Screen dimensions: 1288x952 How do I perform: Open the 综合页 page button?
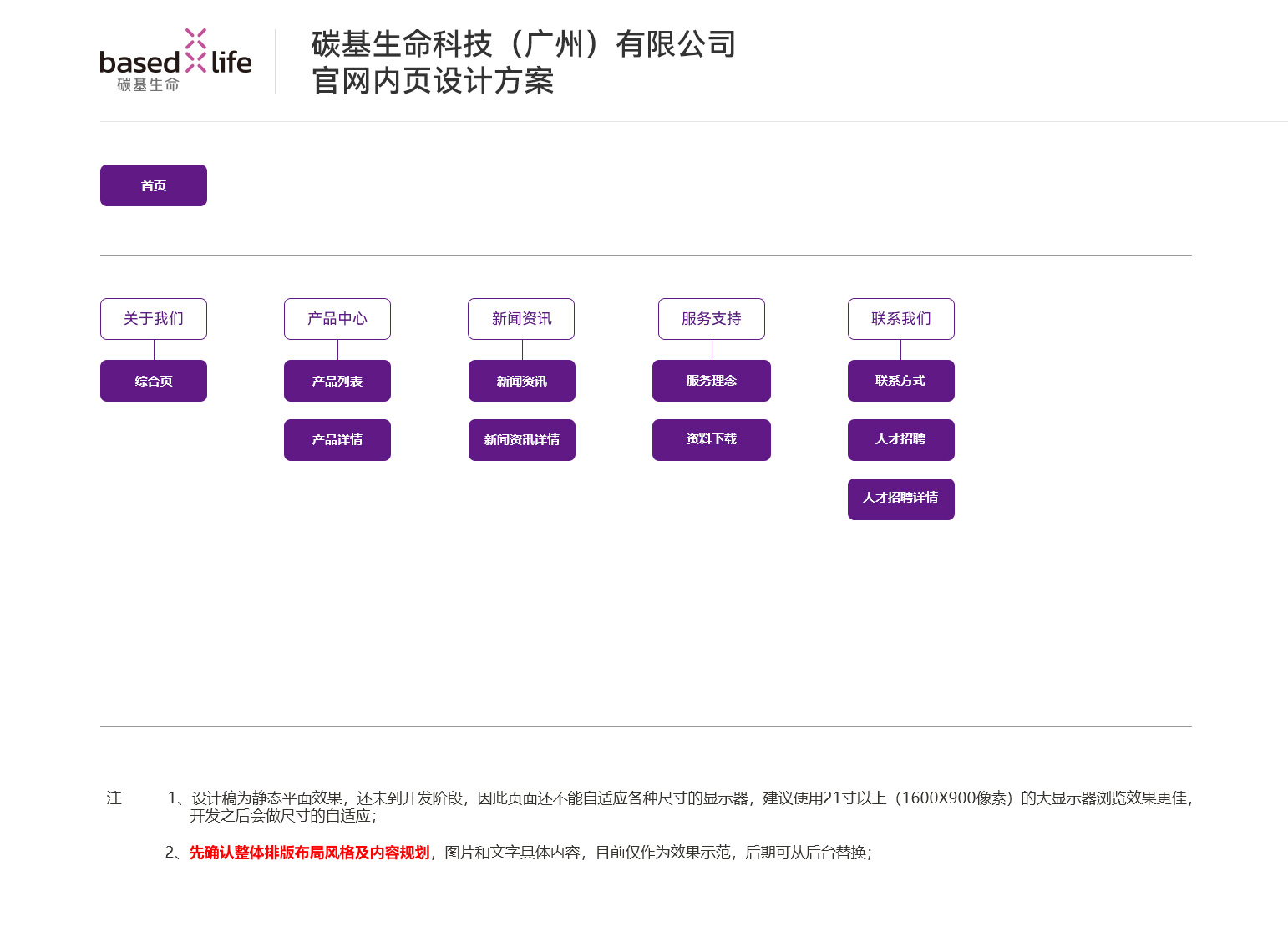(154, 381)
